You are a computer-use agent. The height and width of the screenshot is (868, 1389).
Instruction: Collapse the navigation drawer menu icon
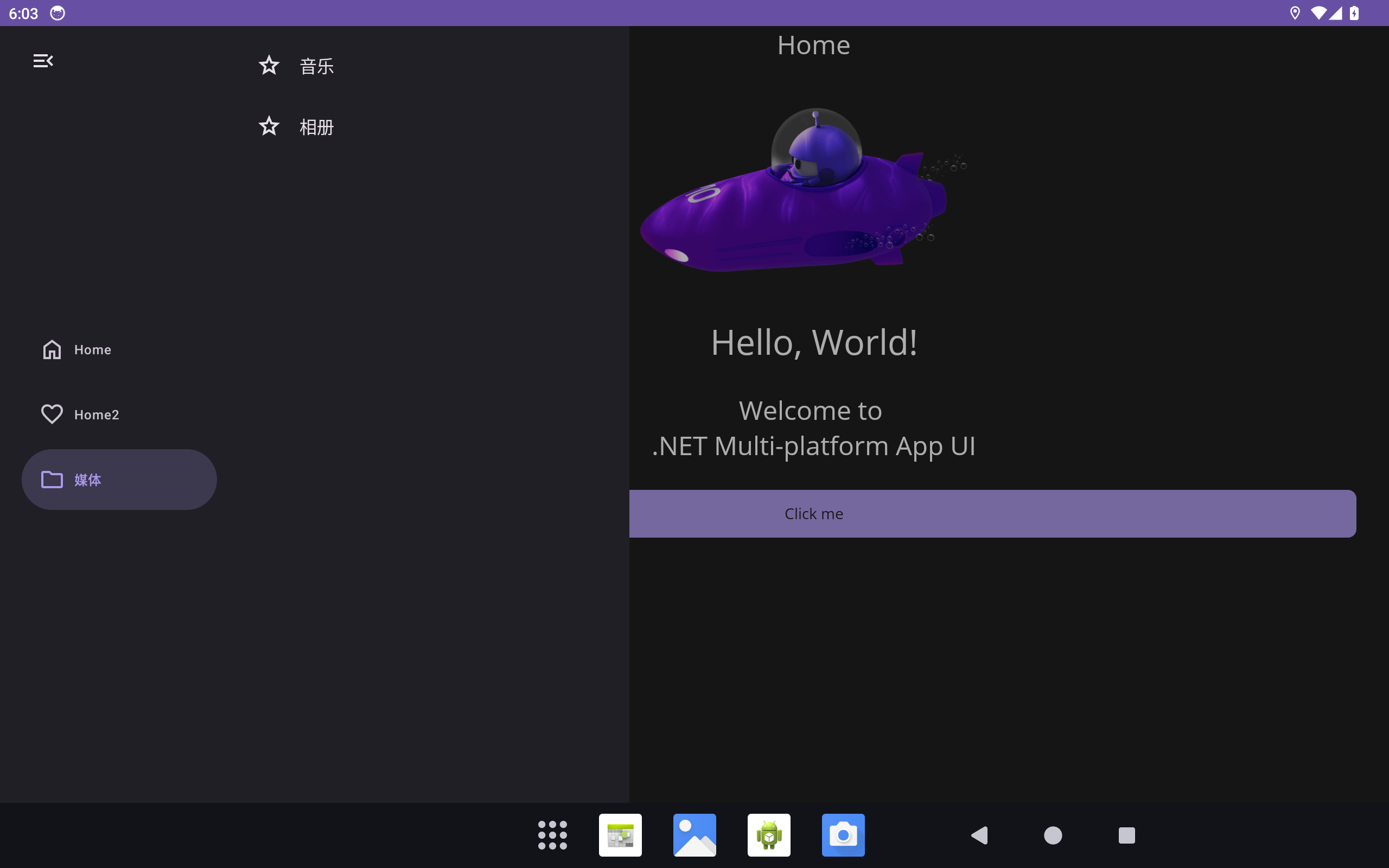pyautogui.click(x=43, y=61)
